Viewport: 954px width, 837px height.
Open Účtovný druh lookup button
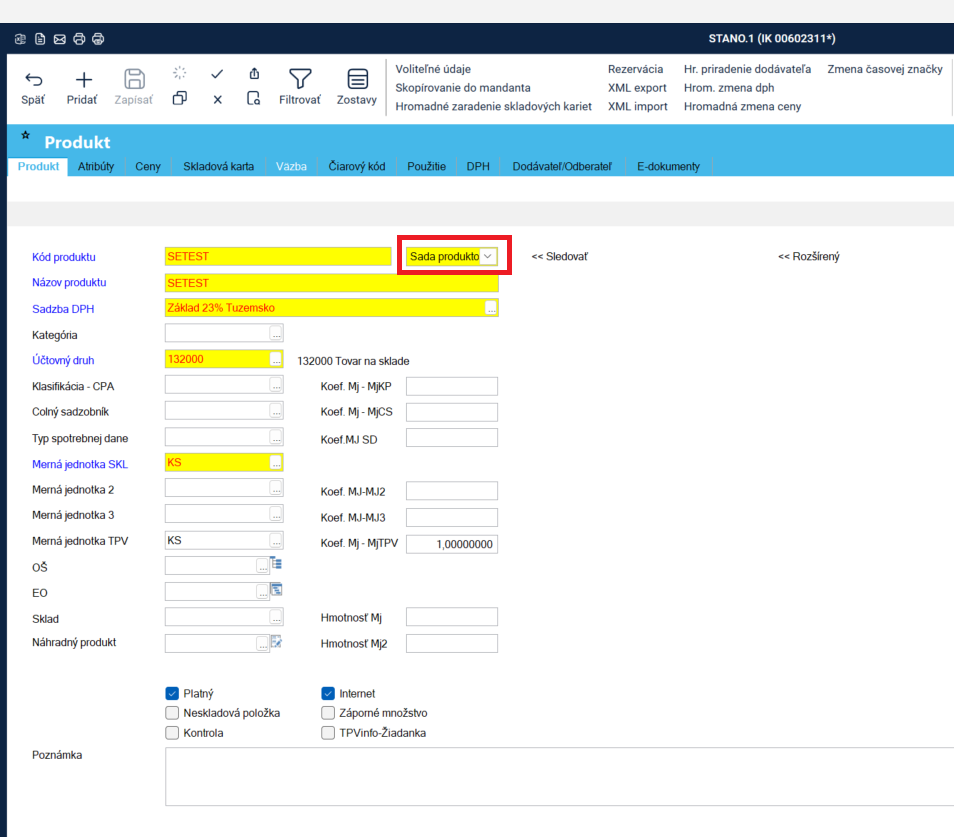[x=276, y=360]
